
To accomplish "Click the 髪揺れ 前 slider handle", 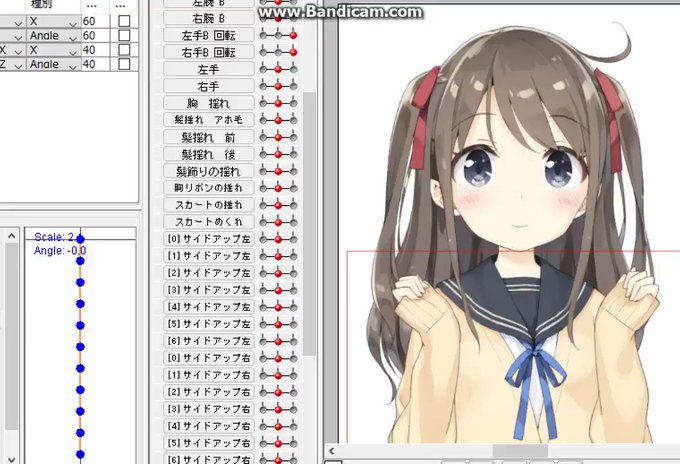I will [x=278, y=137].
